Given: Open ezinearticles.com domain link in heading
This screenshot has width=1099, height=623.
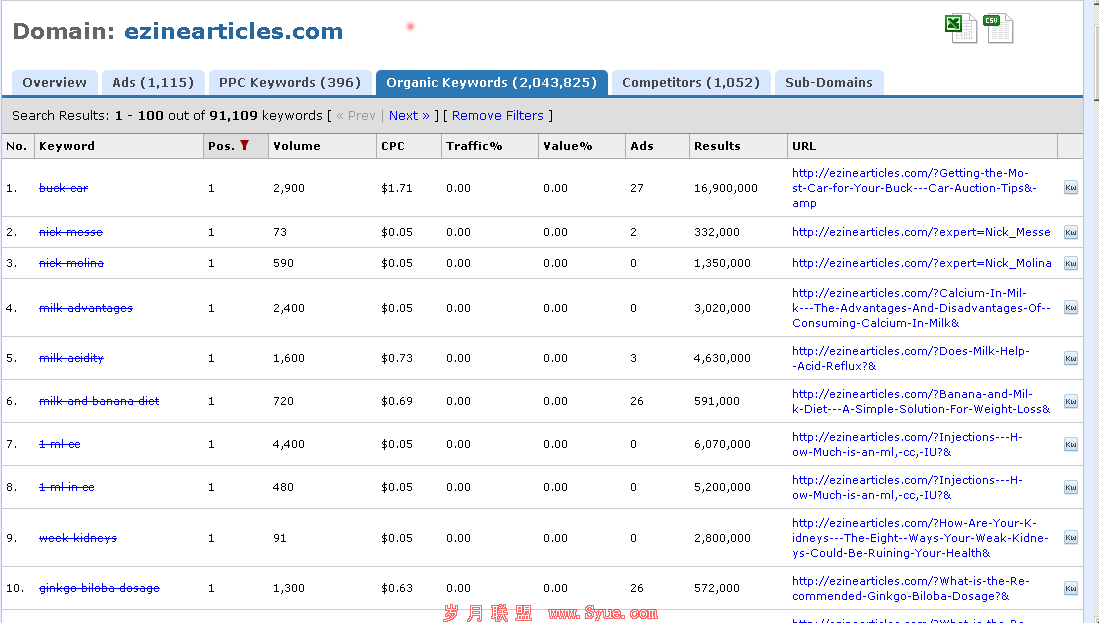Looking at the screenshot, I should (233, 32).
